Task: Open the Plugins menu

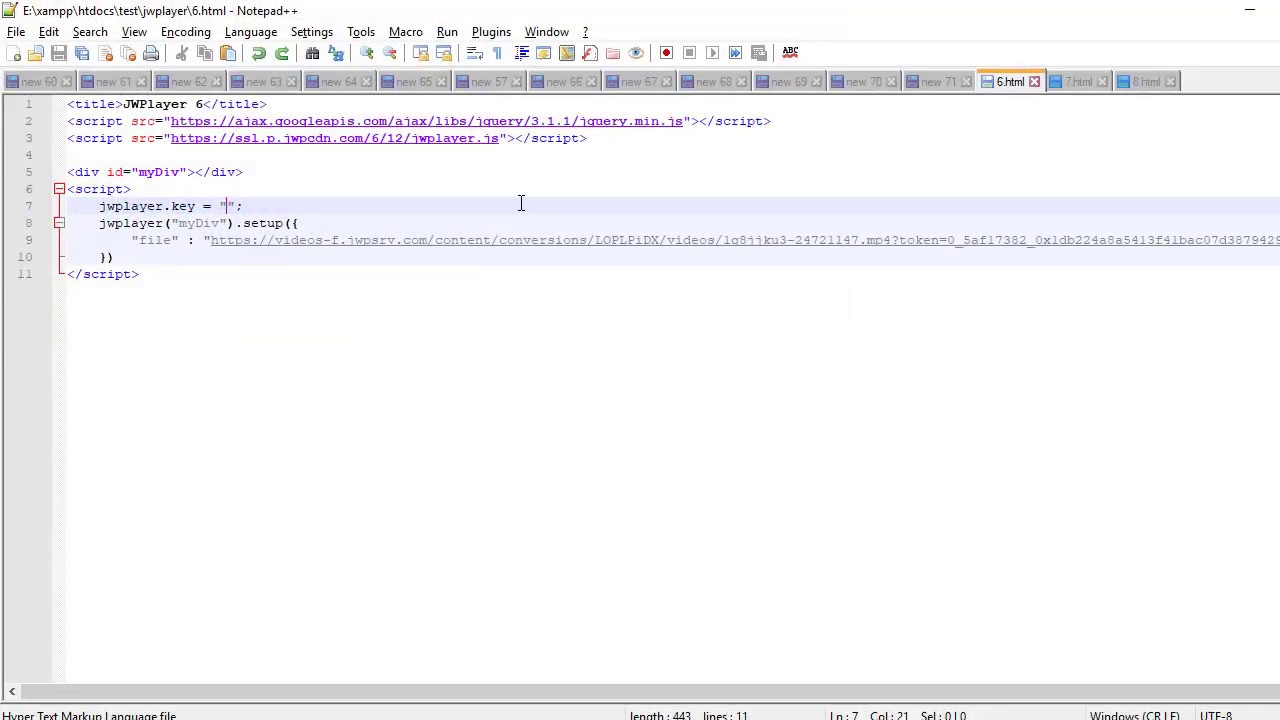Action: pos(491,32)
